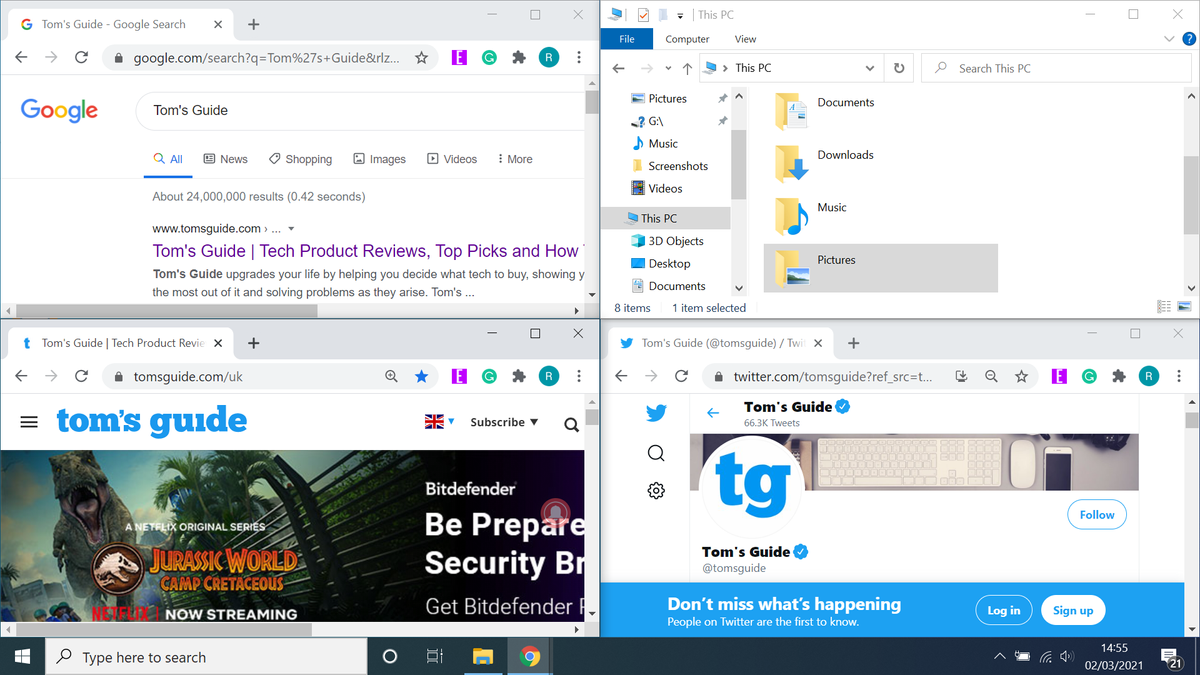Switch to the View tab in File Explorer

click(745, 39)
